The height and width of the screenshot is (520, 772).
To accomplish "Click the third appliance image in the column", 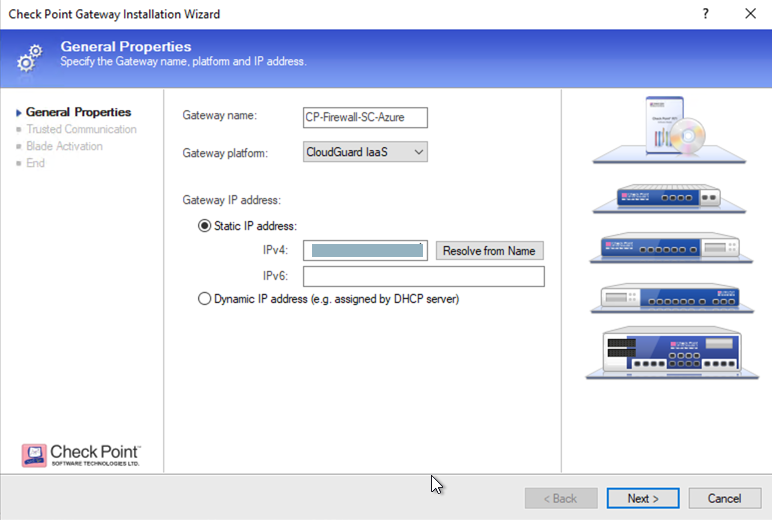I will pyautogui.click(x=665, y=247).
